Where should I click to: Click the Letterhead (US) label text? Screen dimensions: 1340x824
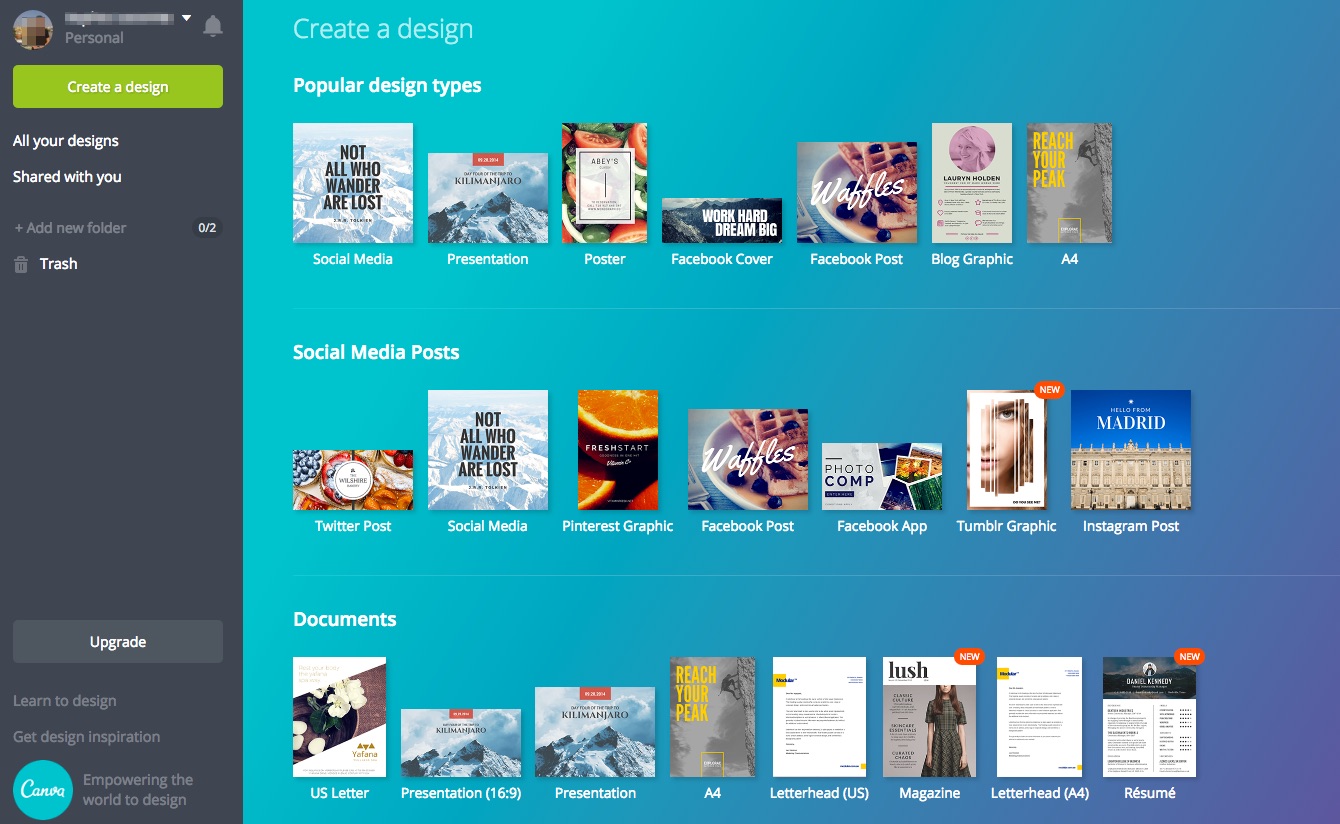click(819, 793)
